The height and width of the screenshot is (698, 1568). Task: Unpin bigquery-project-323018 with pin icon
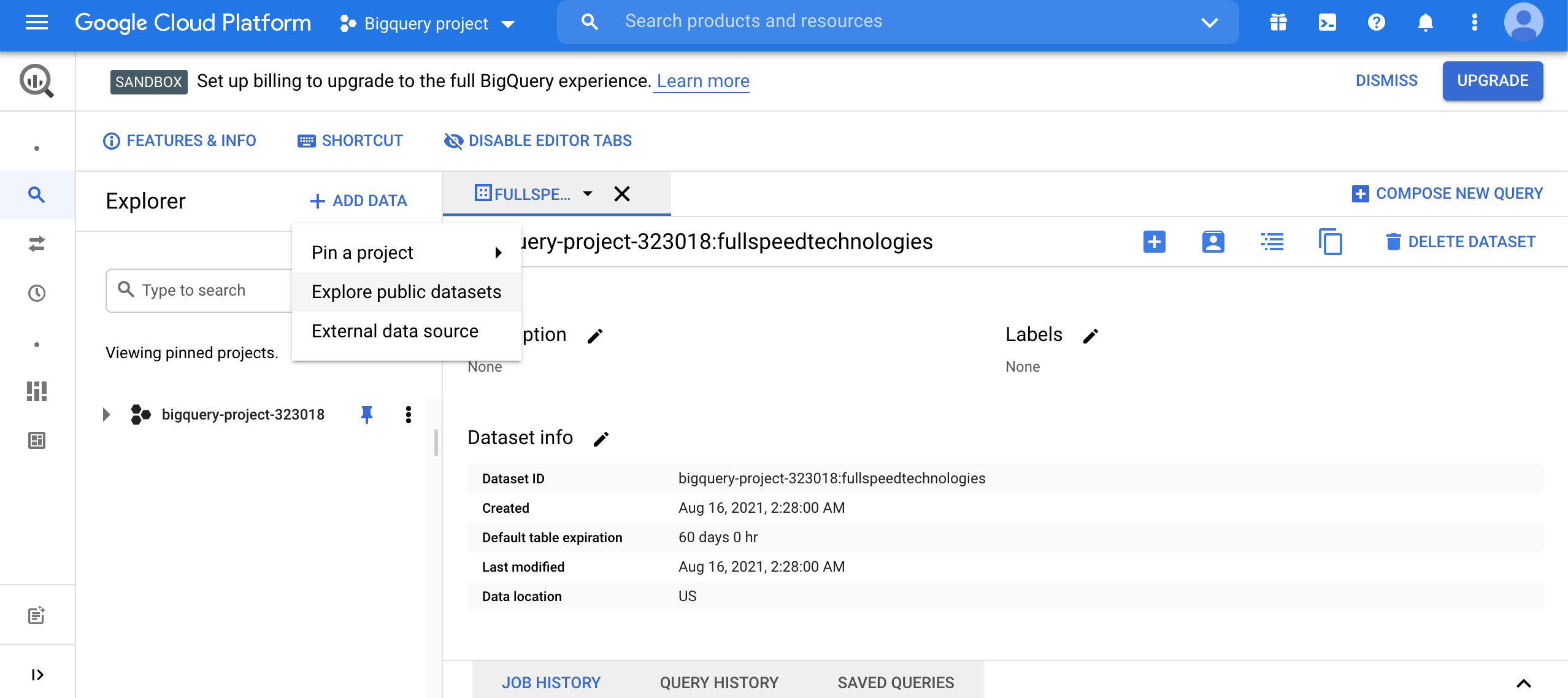click(367, 415)
